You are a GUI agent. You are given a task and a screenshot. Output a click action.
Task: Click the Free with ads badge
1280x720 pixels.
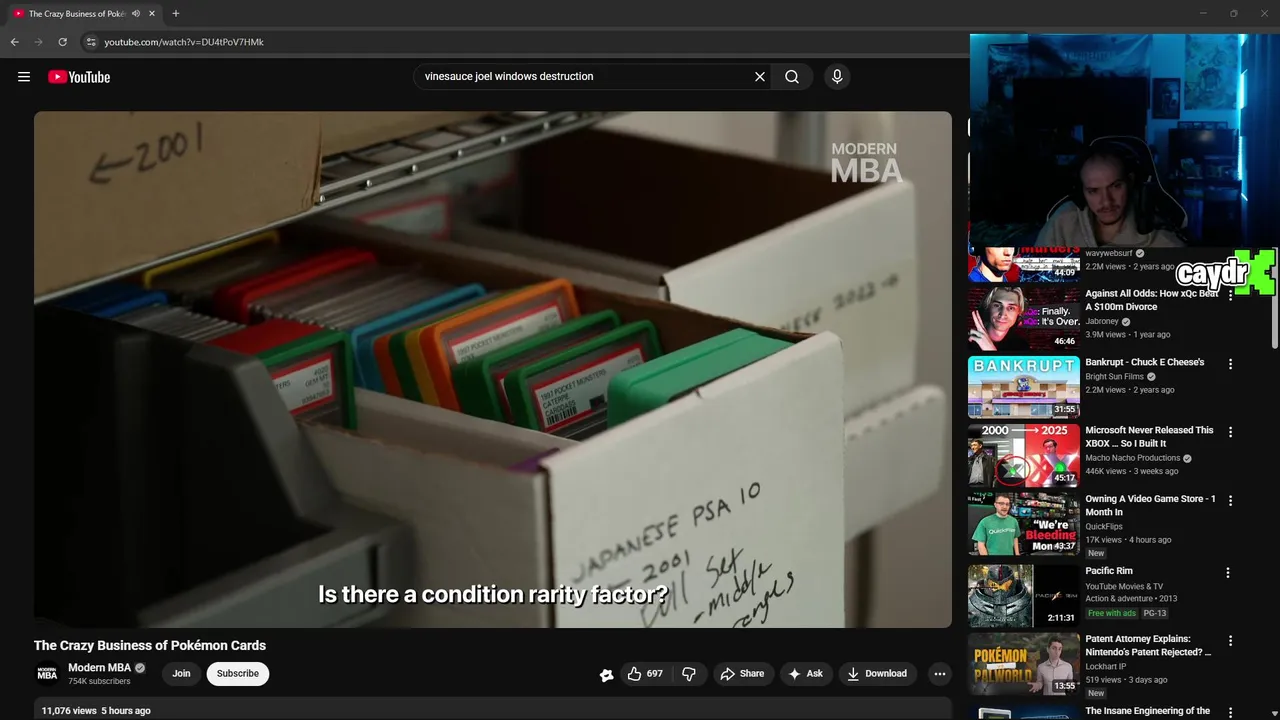point(1112,613)
